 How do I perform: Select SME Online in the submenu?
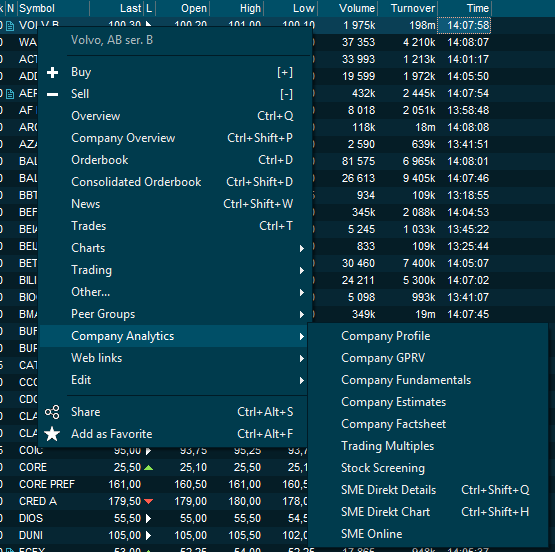(x=428, y=534)
